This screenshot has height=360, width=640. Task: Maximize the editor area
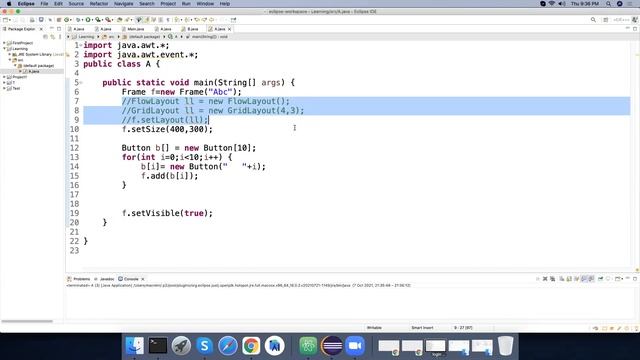pyautogui.click(x=635, y=29)
